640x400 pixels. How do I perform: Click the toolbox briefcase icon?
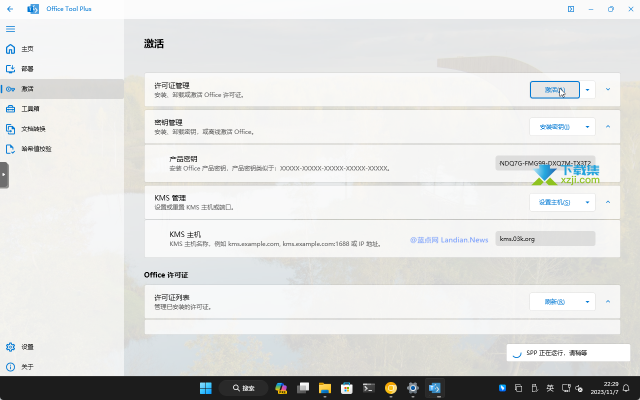coord(10,109)
